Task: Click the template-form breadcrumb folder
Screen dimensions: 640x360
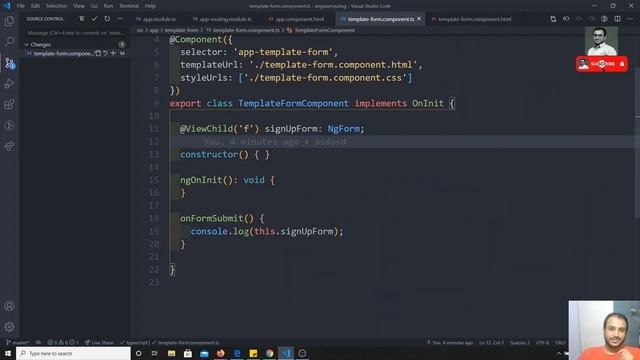Action: (x=181, y=30)
